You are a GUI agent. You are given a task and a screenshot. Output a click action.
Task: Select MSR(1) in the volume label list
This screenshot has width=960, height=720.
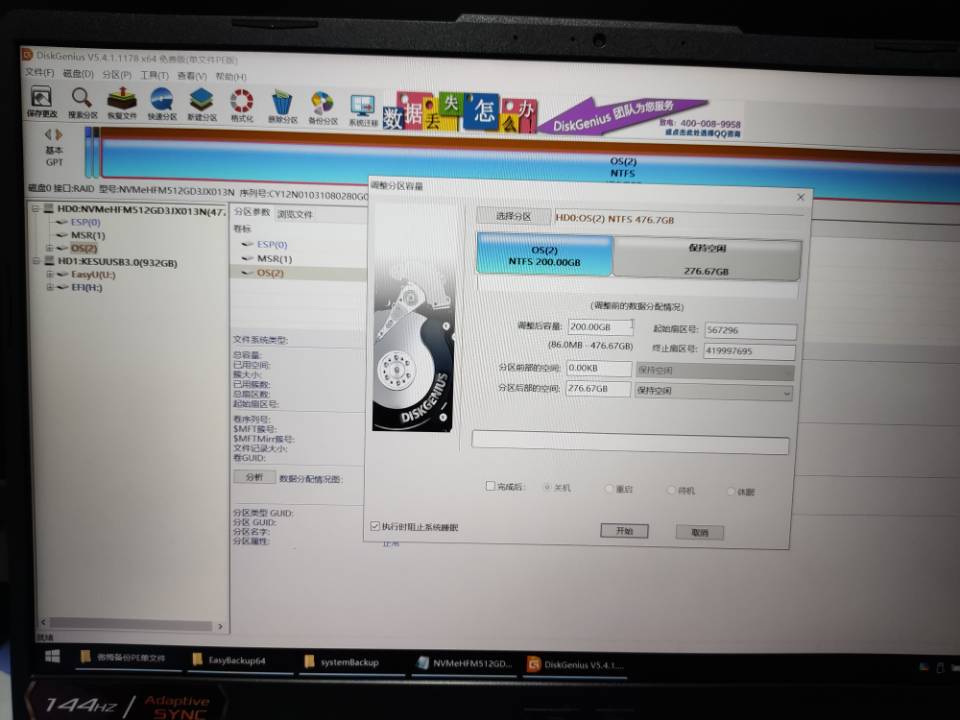(x=274, y=259)
